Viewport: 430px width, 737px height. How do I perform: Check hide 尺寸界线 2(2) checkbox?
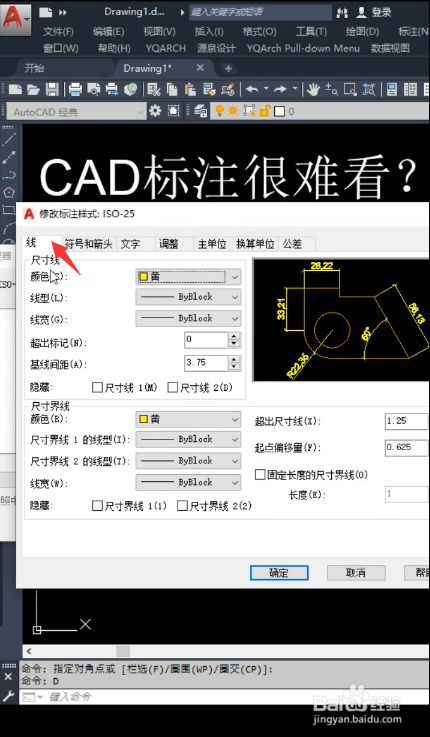pyautogui.click(x=182, y=506)
